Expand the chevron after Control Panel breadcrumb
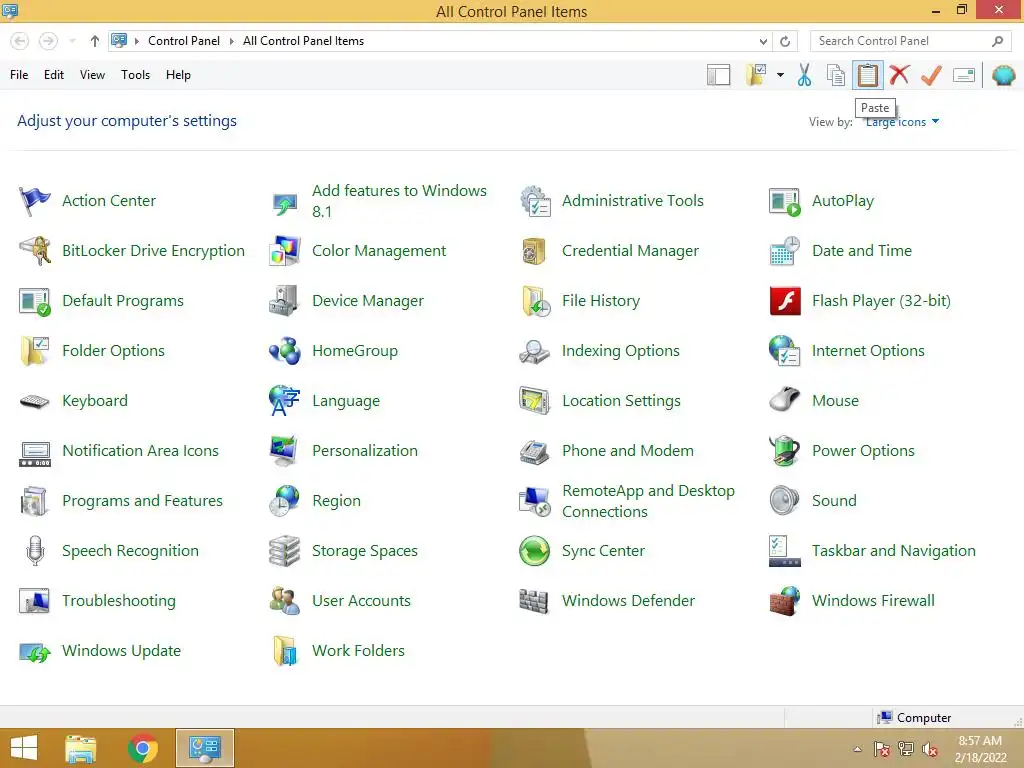 point(231,41)
